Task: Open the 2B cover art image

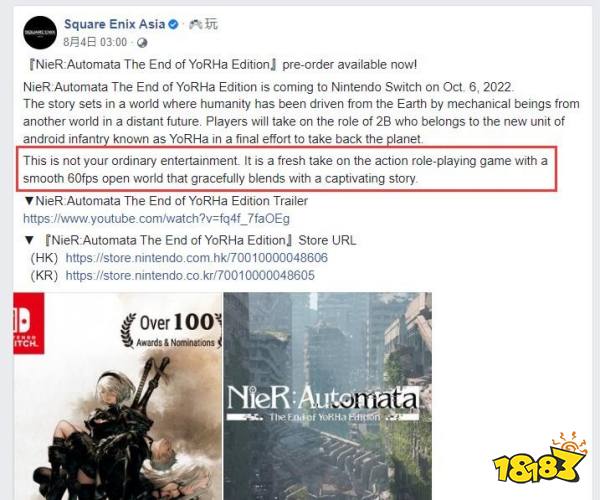Action: pos(117,396)
